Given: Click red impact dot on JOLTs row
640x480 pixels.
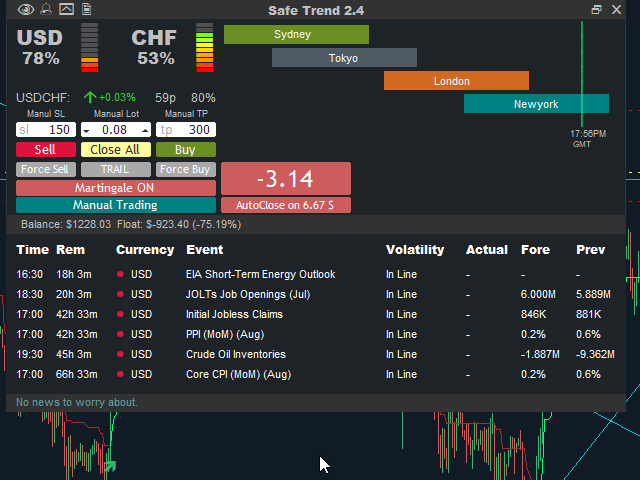Looking at the screenshot, I should coord(120,294).
